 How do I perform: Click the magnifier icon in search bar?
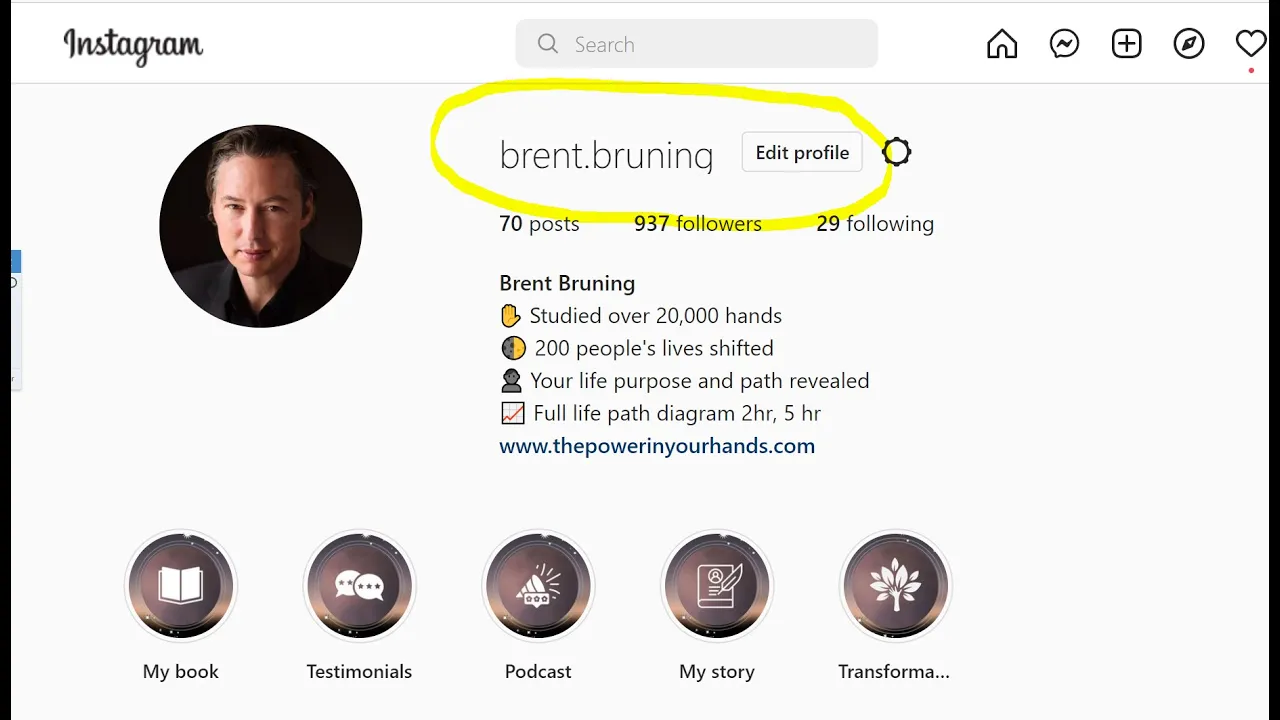547,44
